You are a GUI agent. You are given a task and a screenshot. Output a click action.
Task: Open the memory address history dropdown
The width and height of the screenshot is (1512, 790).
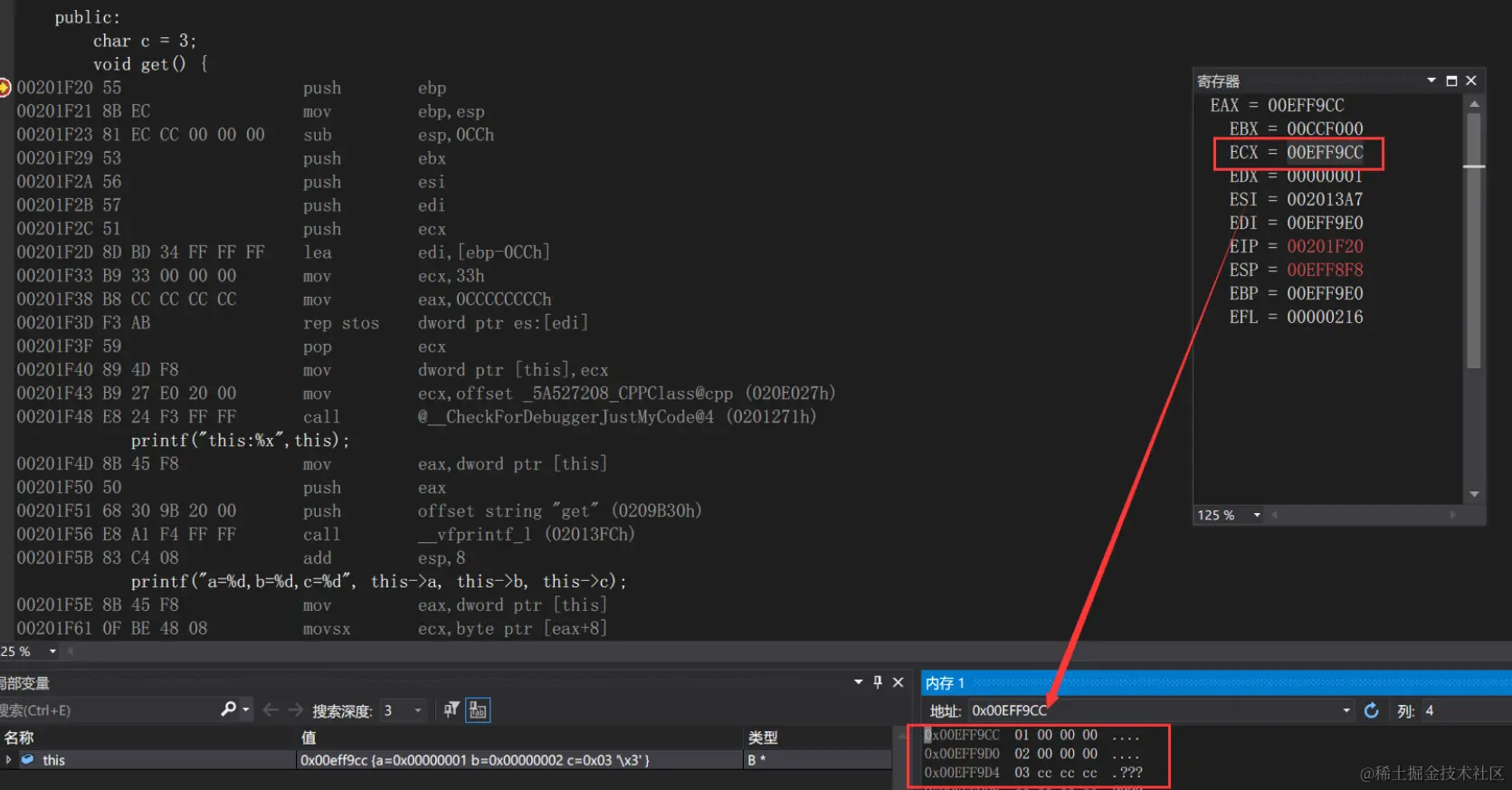point(1346,711)
